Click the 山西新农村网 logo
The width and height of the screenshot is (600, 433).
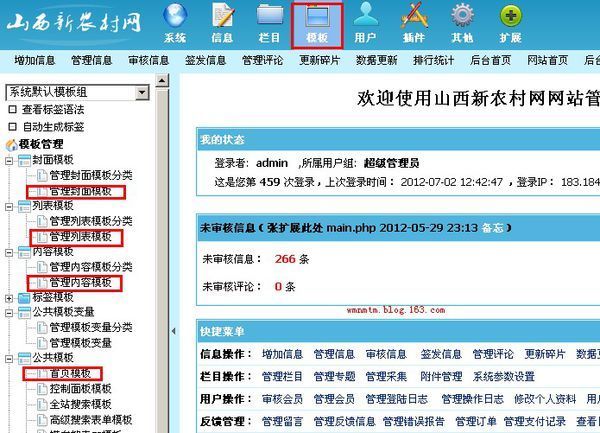click(x=74, y=22)
